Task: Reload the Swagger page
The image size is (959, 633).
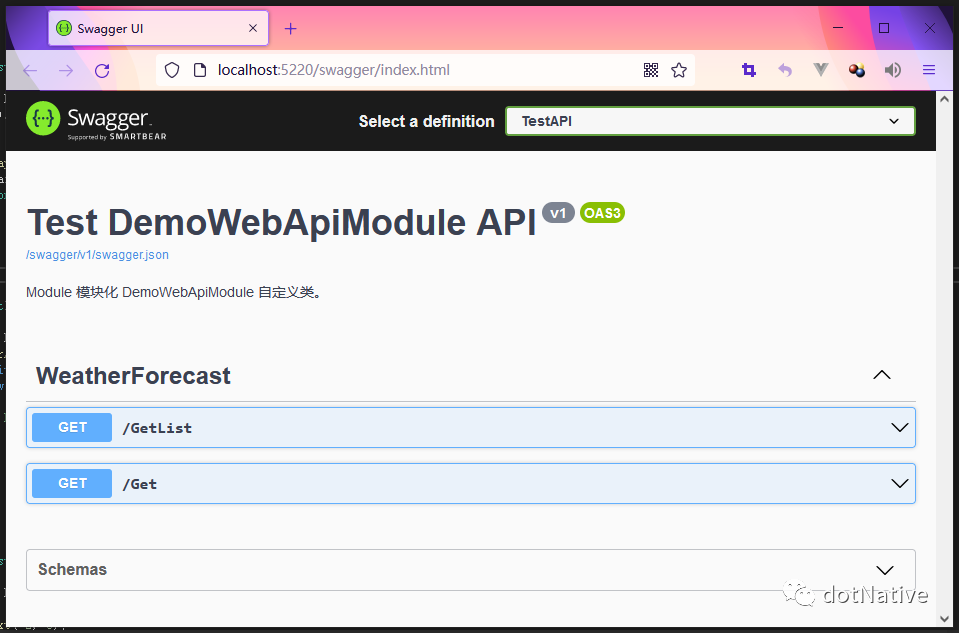Action: 102,70
